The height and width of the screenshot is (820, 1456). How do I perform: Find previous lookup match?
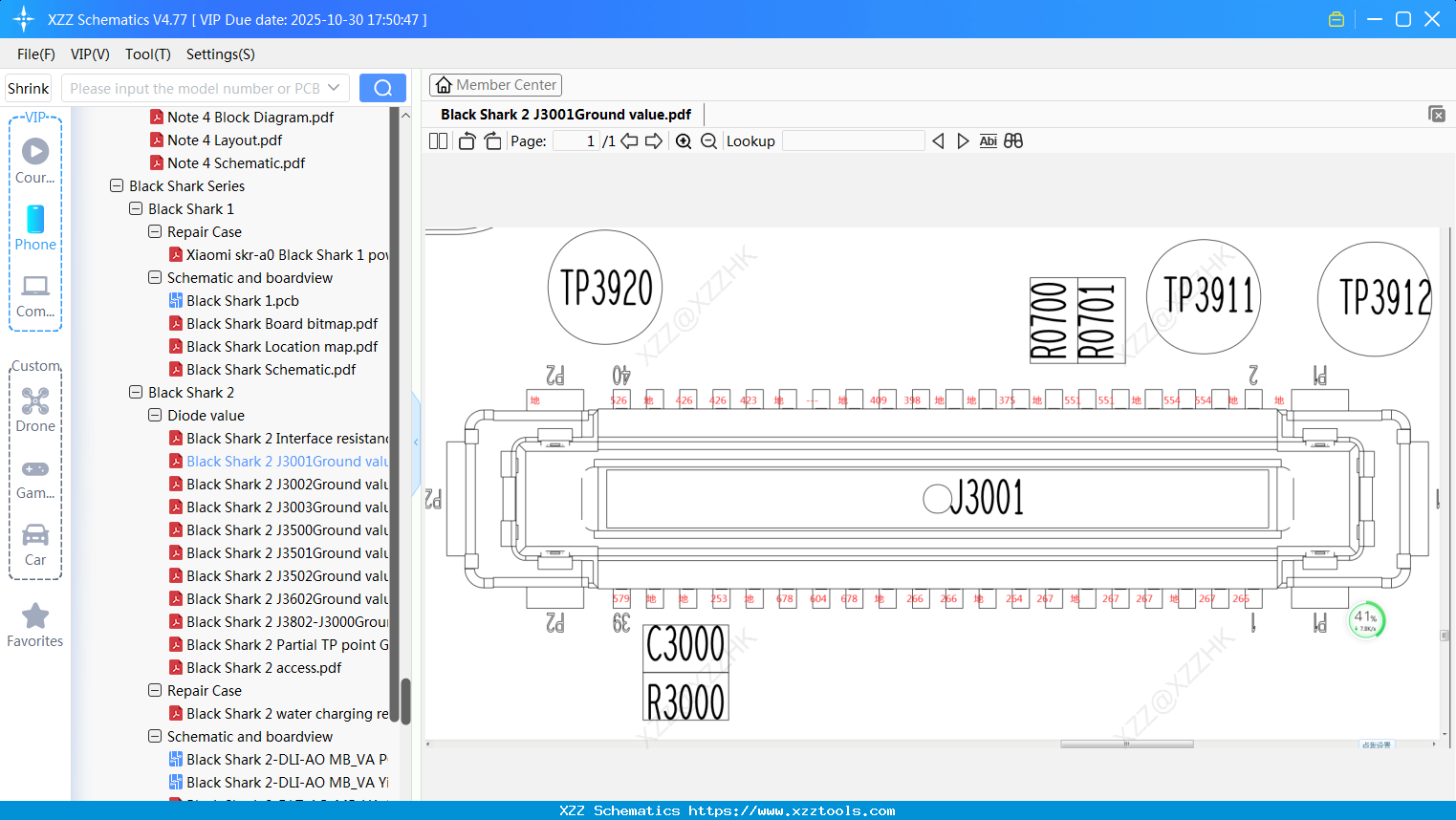[x=938, y=141]
